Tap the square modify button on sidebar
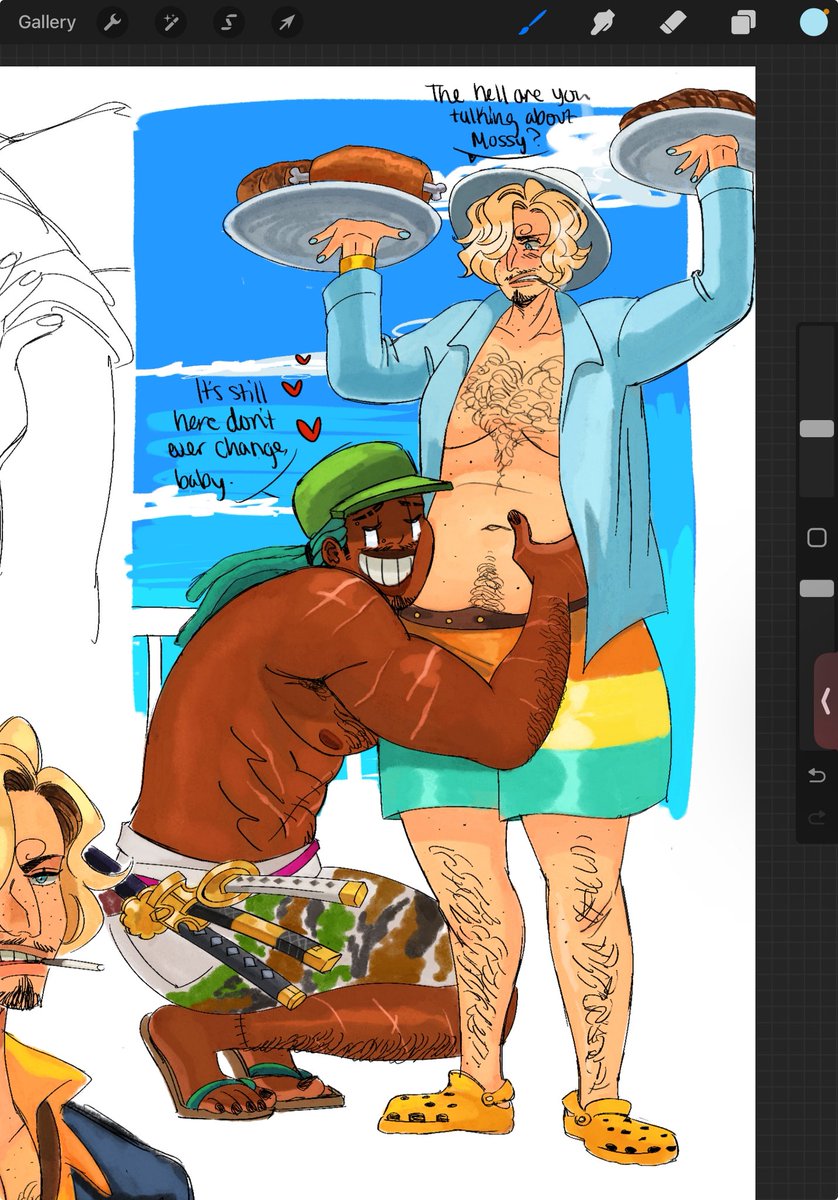Image resolution: width=838 pixels, height=1200 pixels. (x=817, y=538)
